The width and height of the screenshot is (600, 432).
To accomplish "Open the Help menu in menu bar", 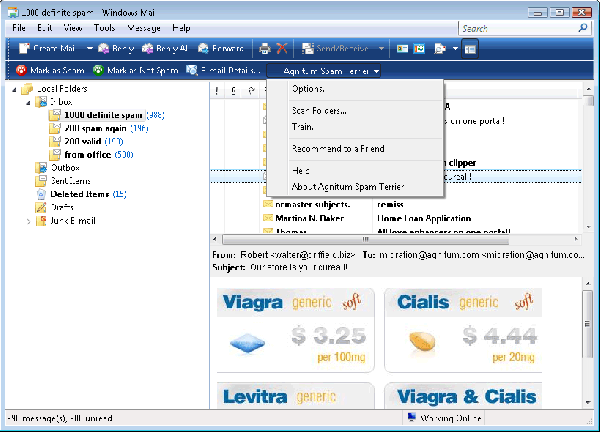I will [181, 28].
